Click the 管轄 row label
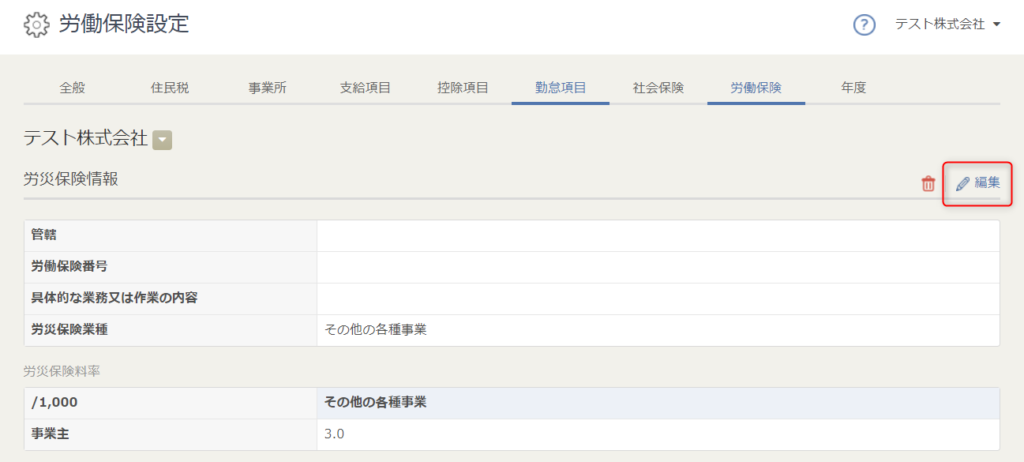This screenshot has height=462, width=1024. 44,235
